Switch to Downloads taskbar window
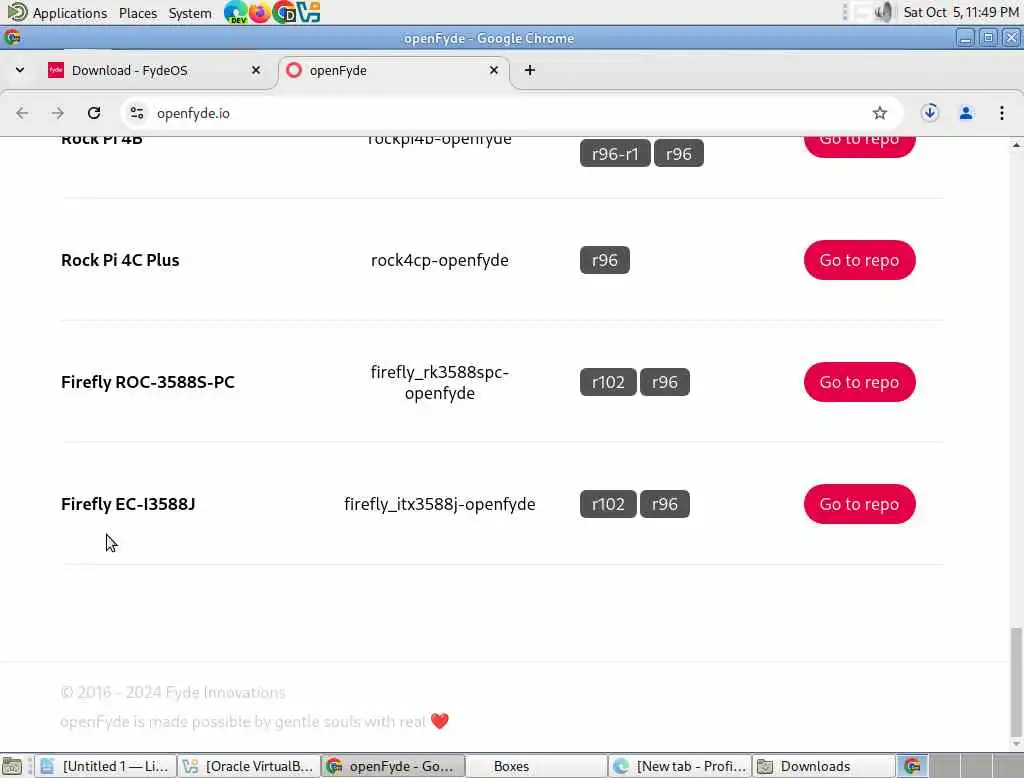 click(x=824, y=766)
